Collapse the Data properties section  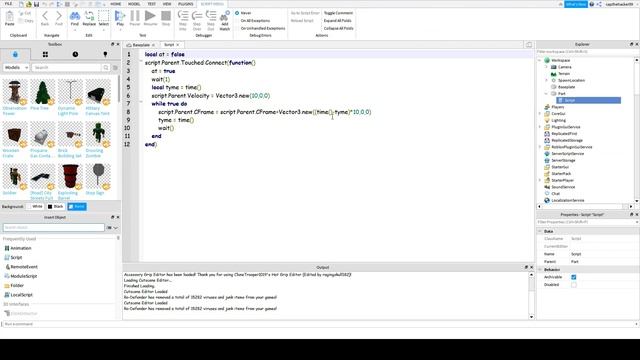(540, 231)
